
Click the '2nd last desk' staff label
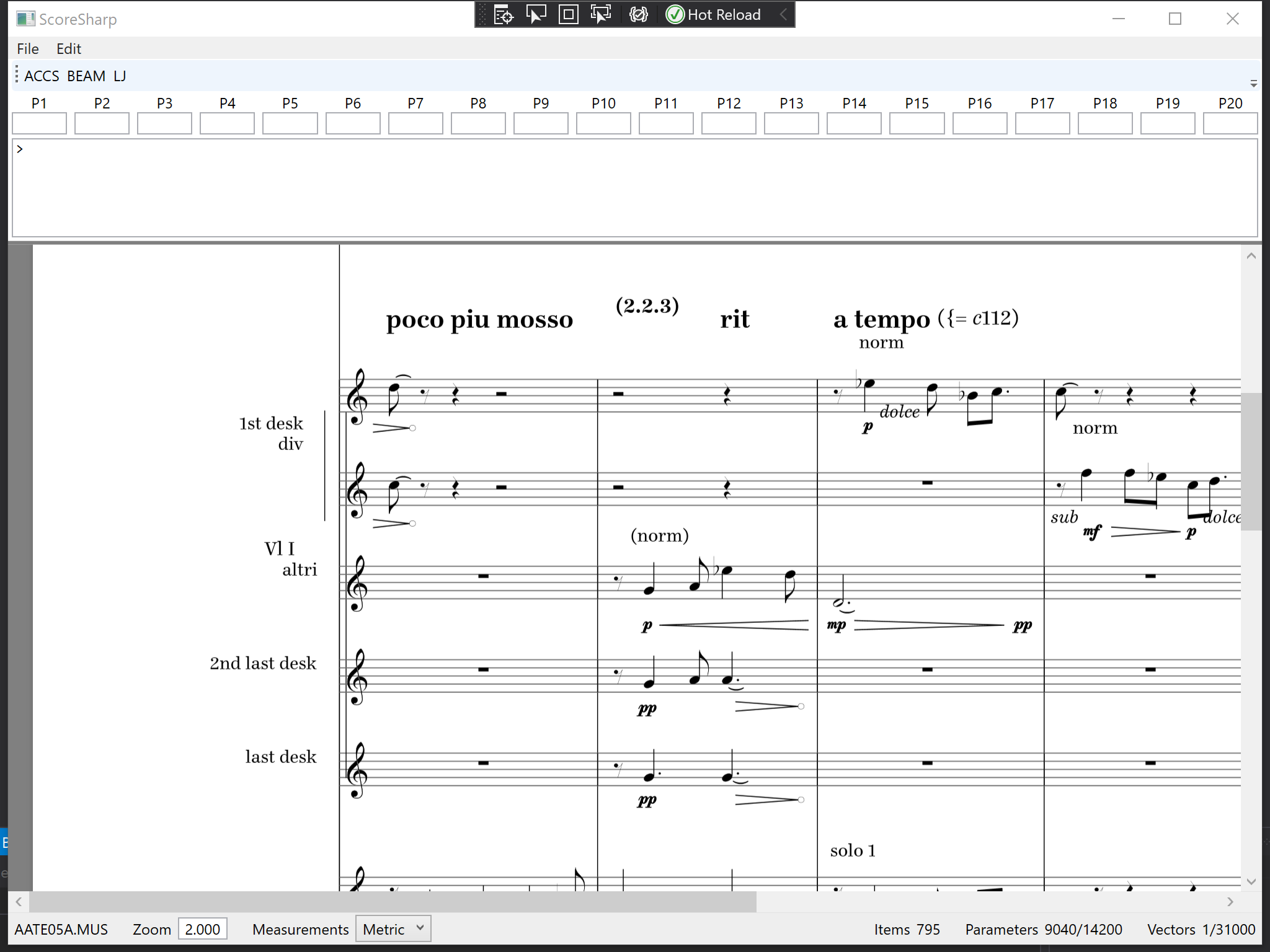point(263,663)
